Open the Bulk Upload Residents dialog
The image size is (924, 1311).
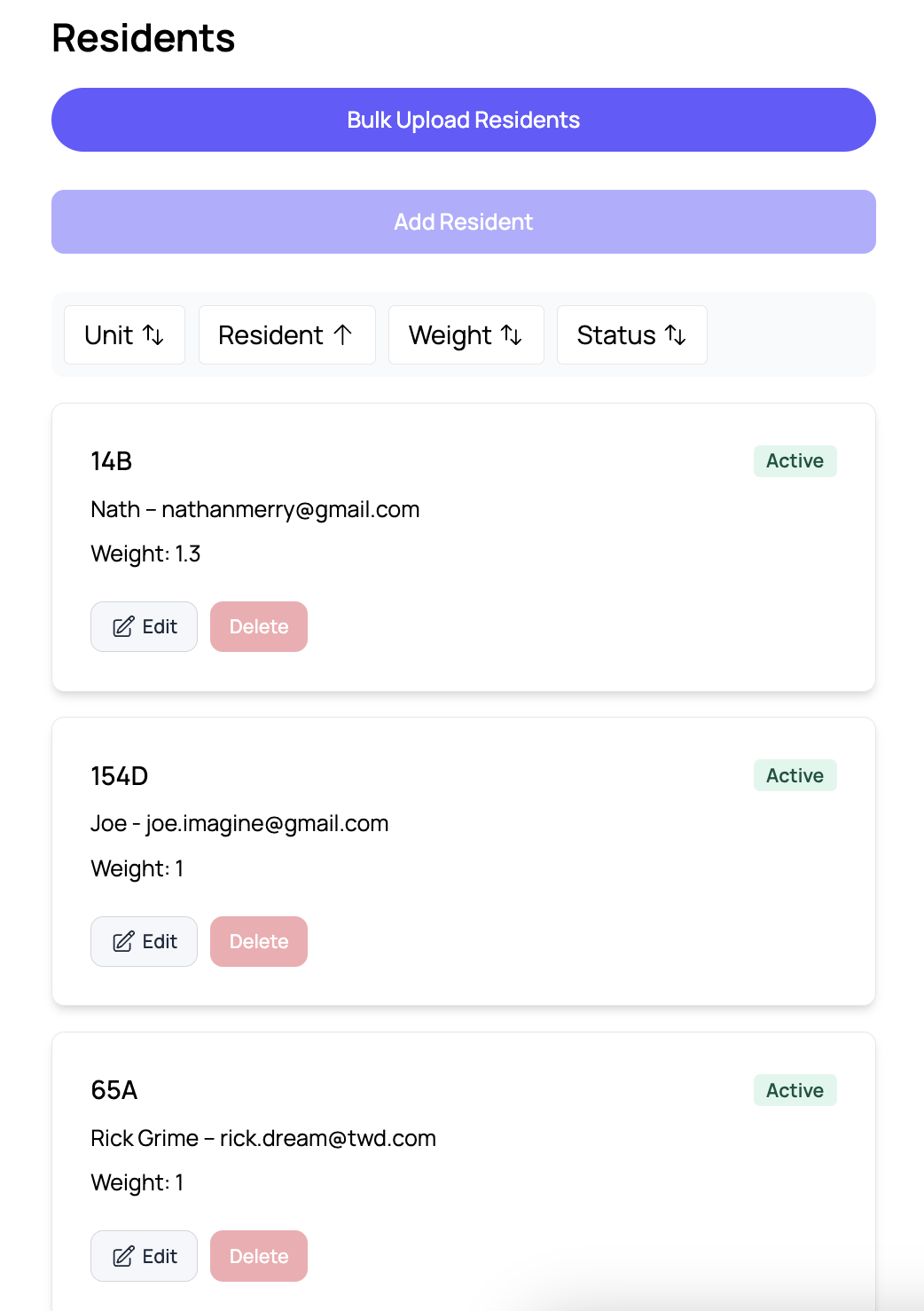464,120
